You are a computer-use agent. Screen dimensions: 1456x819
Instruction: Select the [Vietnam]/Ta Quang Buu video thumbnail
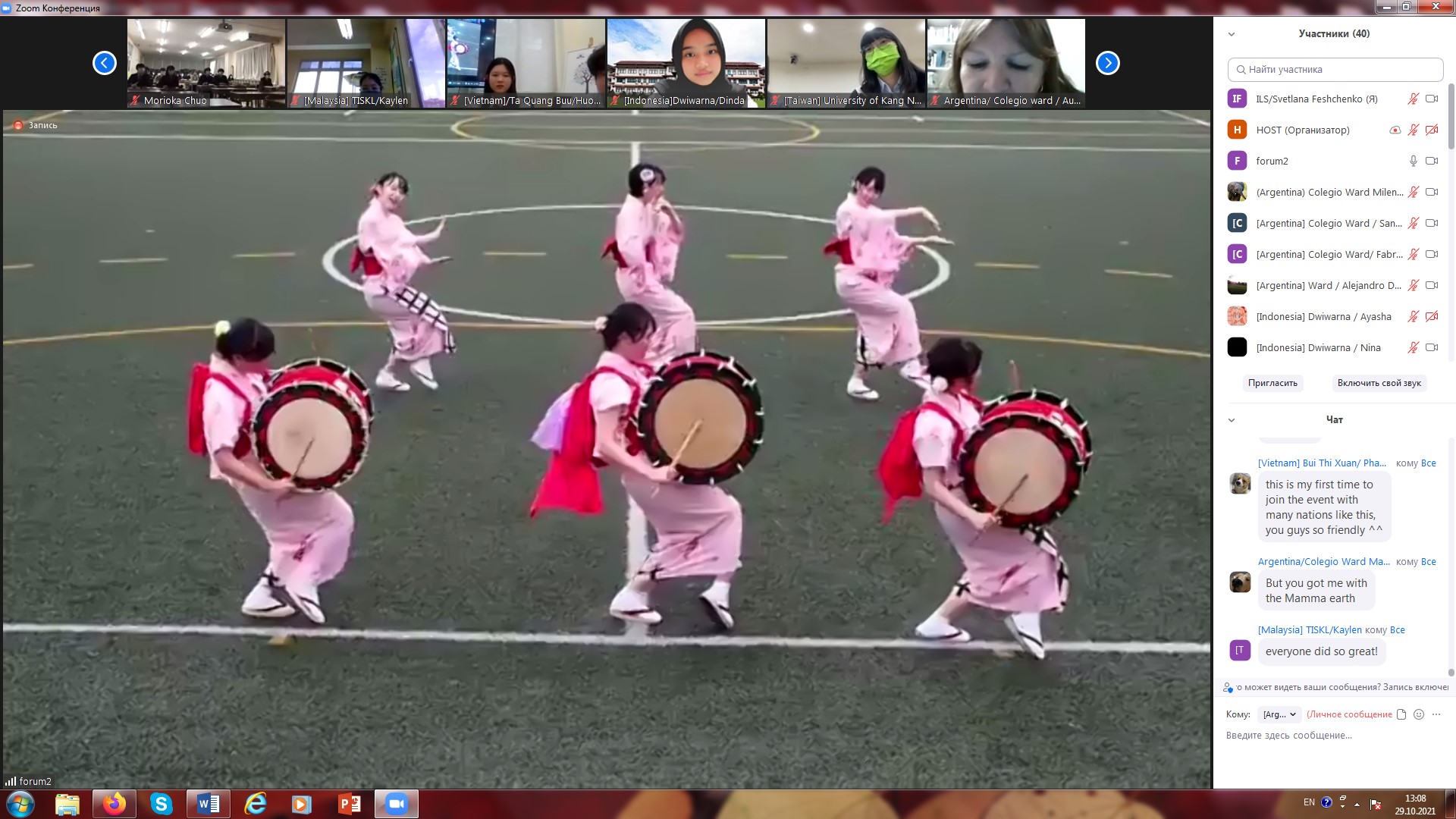click(x=526, y=63)
